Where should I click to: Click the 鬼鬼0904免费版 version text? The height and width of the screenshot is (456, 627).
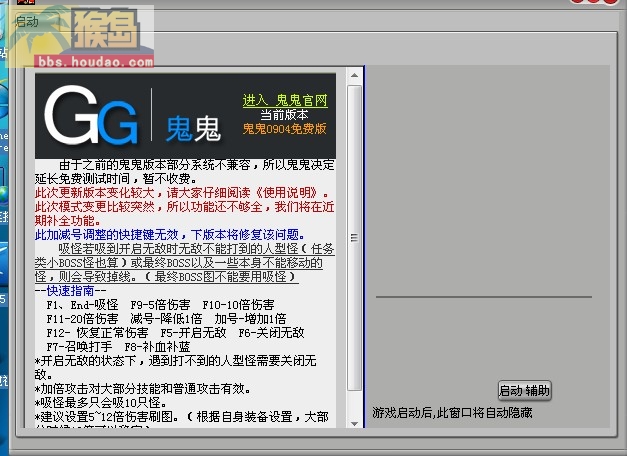[x=284, y=129]
